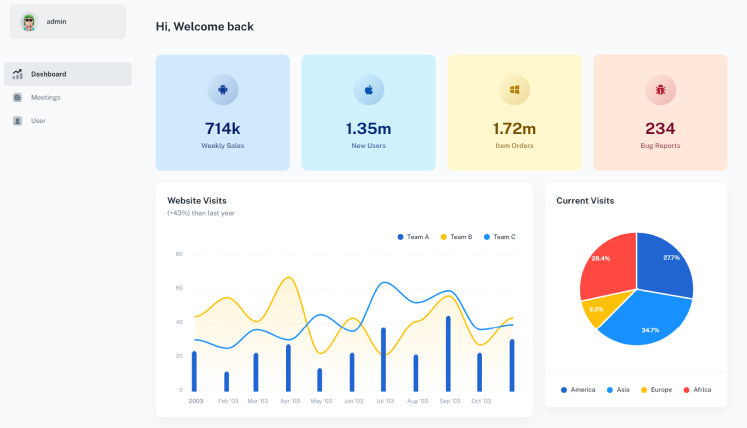Toggle Team A series in chart legend
747x428 pixels.
click(413, 237)
